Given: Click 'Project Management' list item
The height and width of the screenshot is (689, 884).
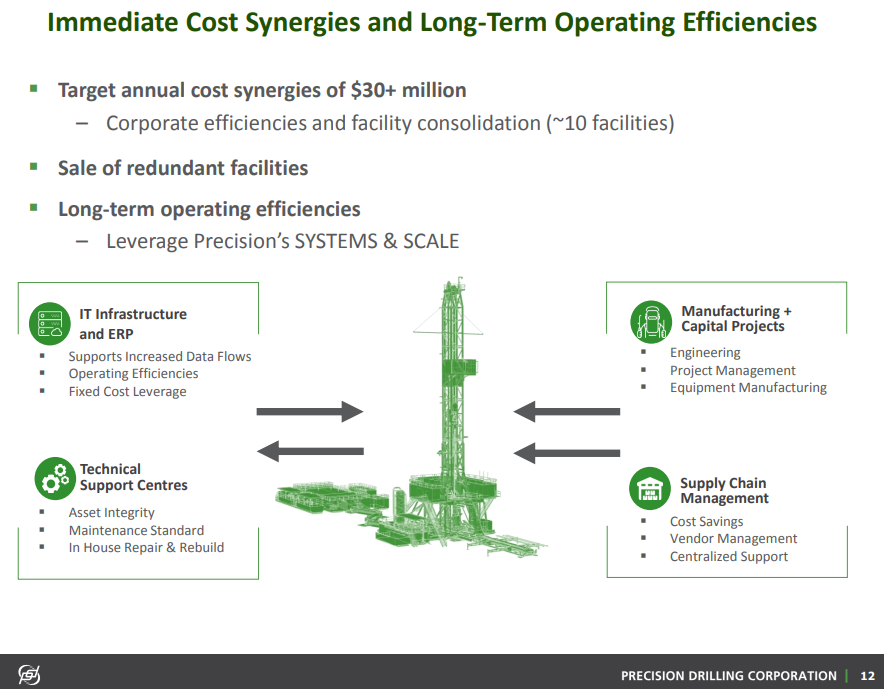Looking at the screenshot, I should [733, 370].
